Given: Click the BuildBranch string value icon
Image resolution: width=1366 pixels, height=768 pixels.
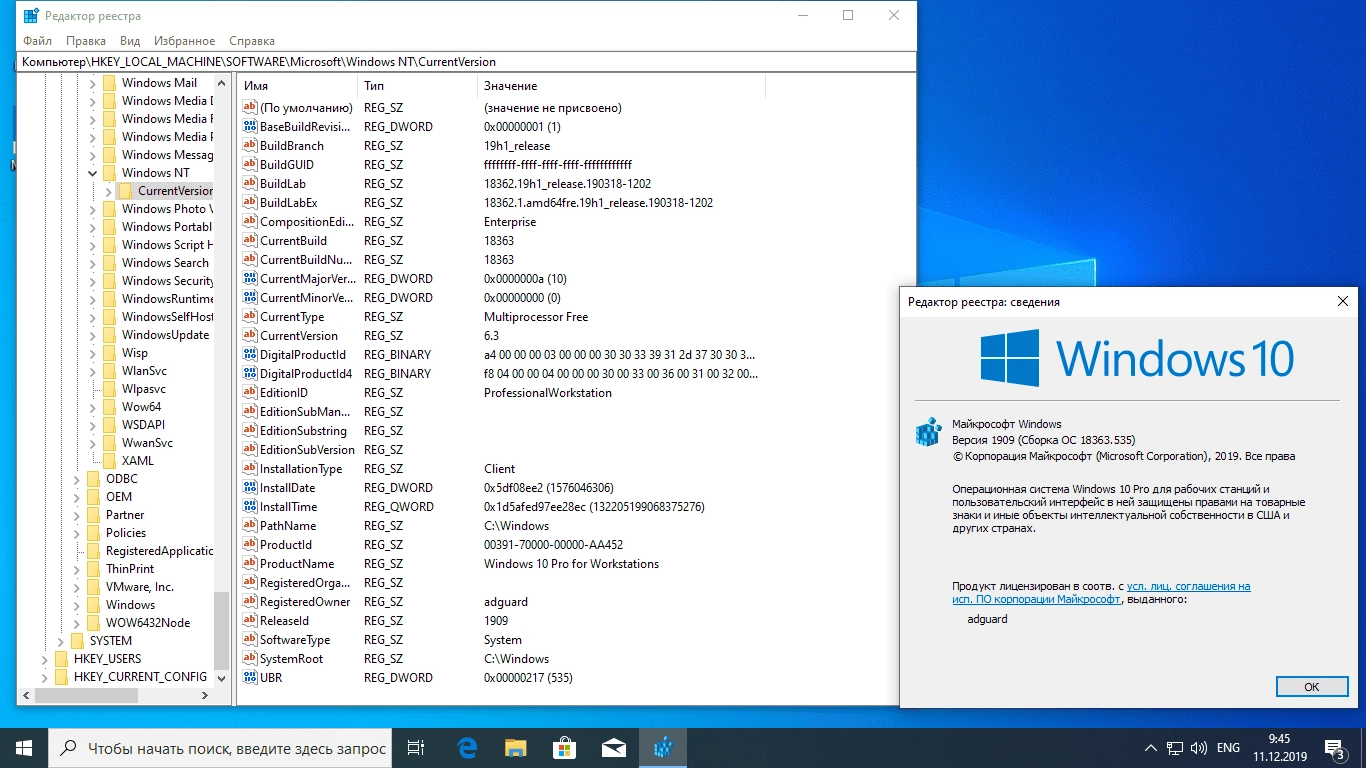Looking at the screenshot, I should (x=250, y=146).
